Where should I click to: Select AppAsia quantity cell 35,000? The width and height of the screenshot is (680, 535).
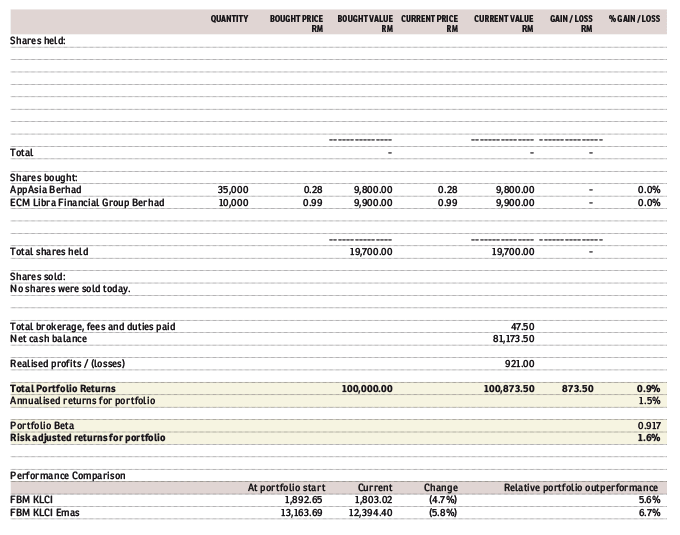(232, 189)
